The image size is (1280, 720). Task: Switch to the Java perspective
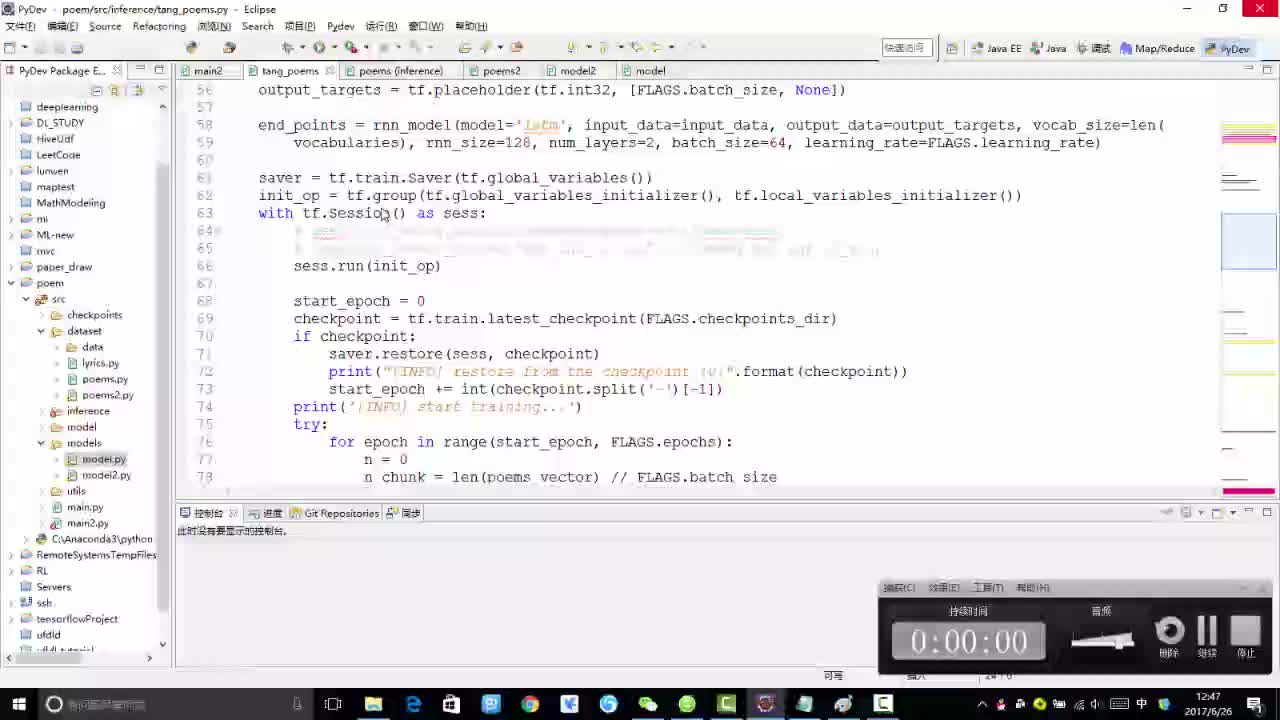pos(1048,48)
